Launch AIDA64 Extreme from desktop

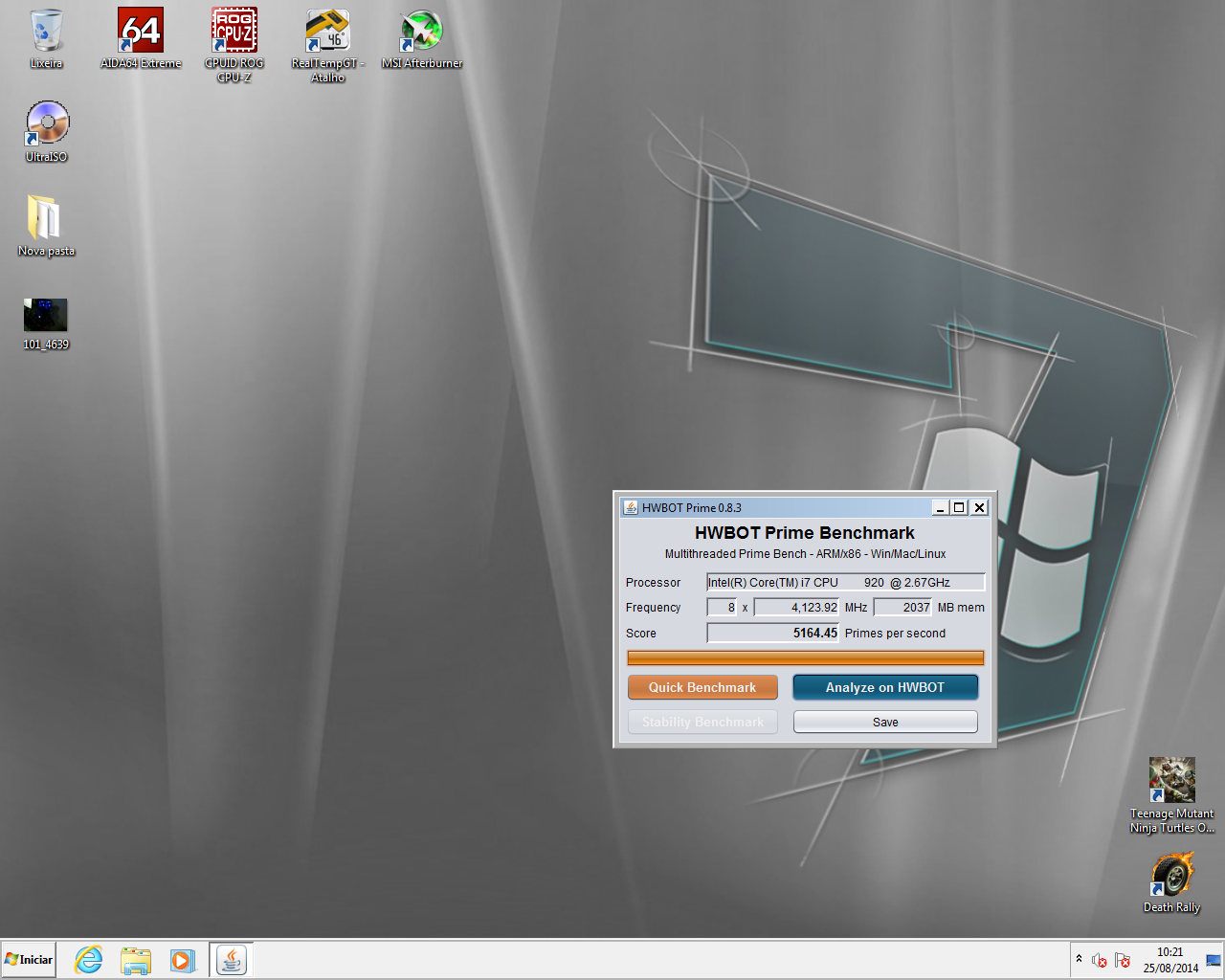[x=141, y=39]
